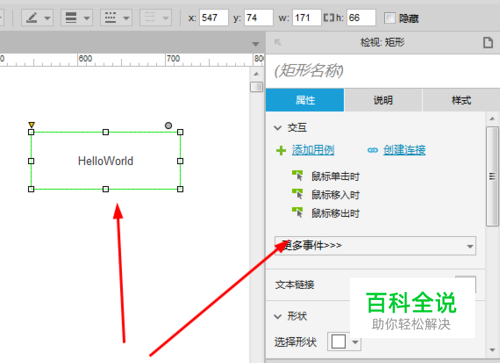This screenshot has height=363, width=500.
Task: Switch to the 样式 tab
Action: (x=461, y=100)
